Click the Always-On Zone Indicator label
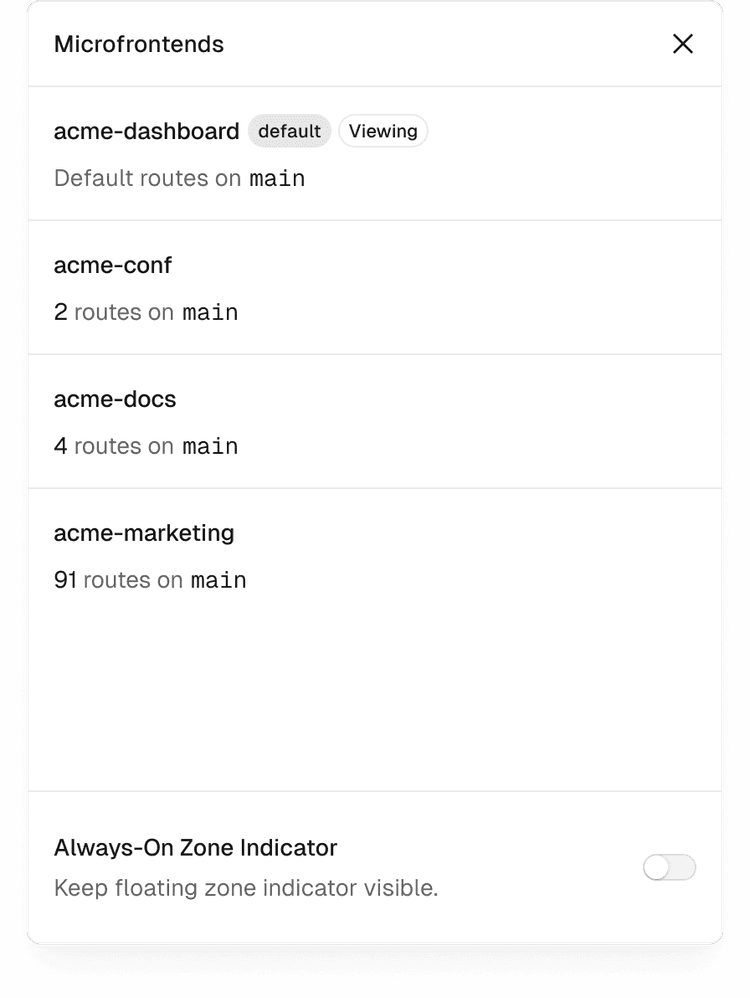 (195, 848)
